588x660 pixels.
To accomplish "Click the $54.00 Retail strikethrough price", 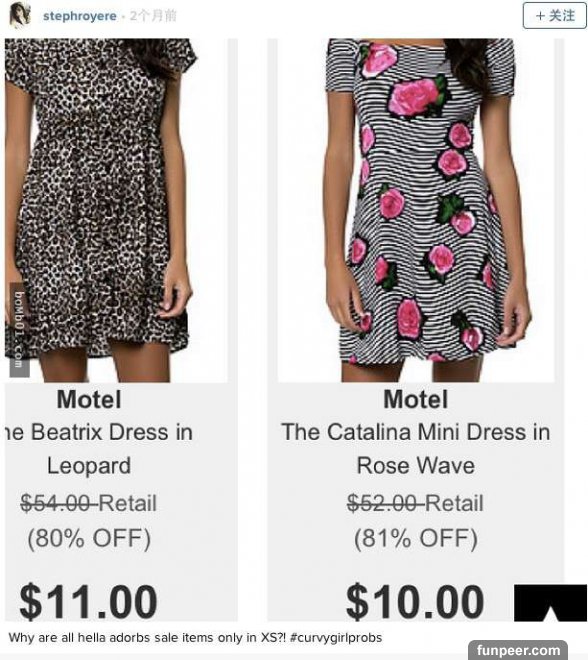I will pos(89,503).
